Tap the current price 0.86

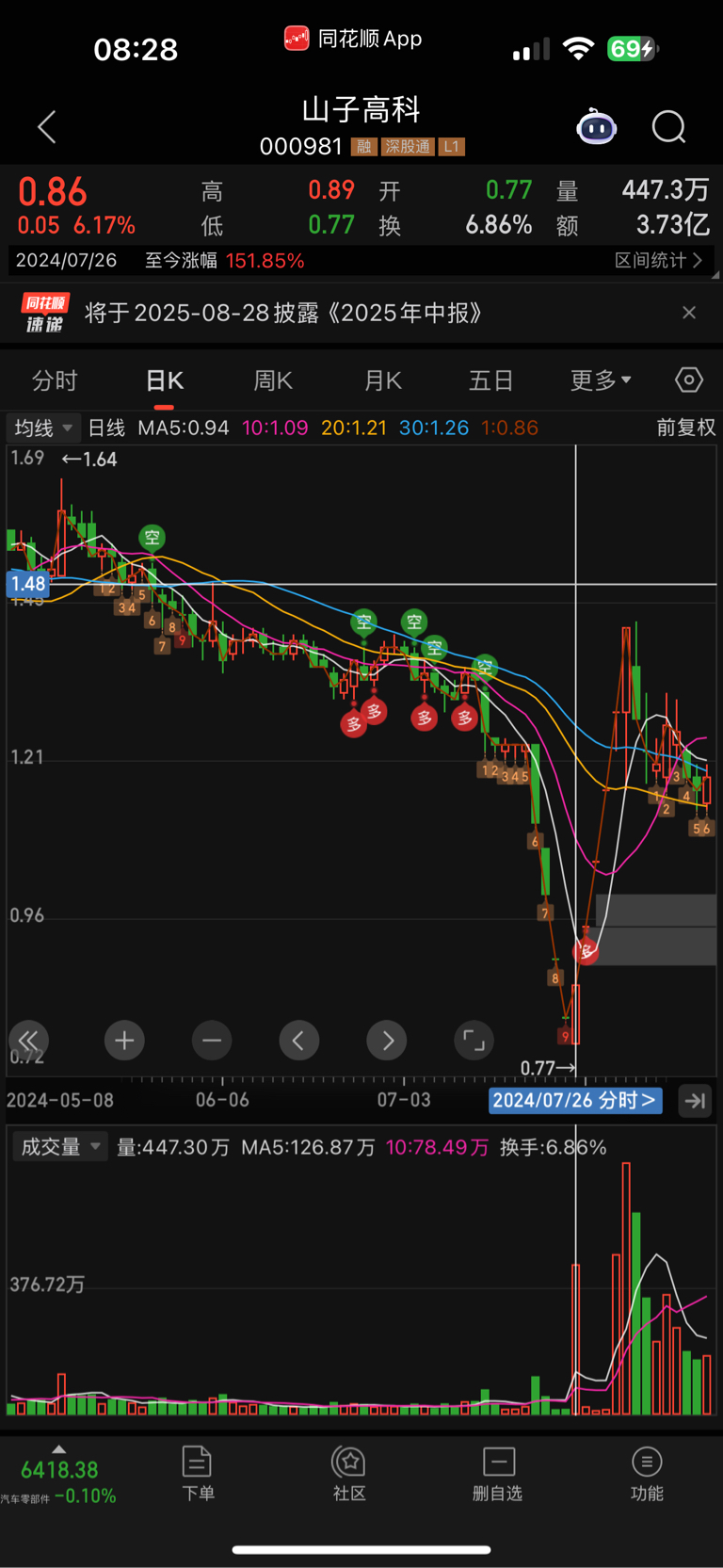pyautogui.click(x=53, y=192)
